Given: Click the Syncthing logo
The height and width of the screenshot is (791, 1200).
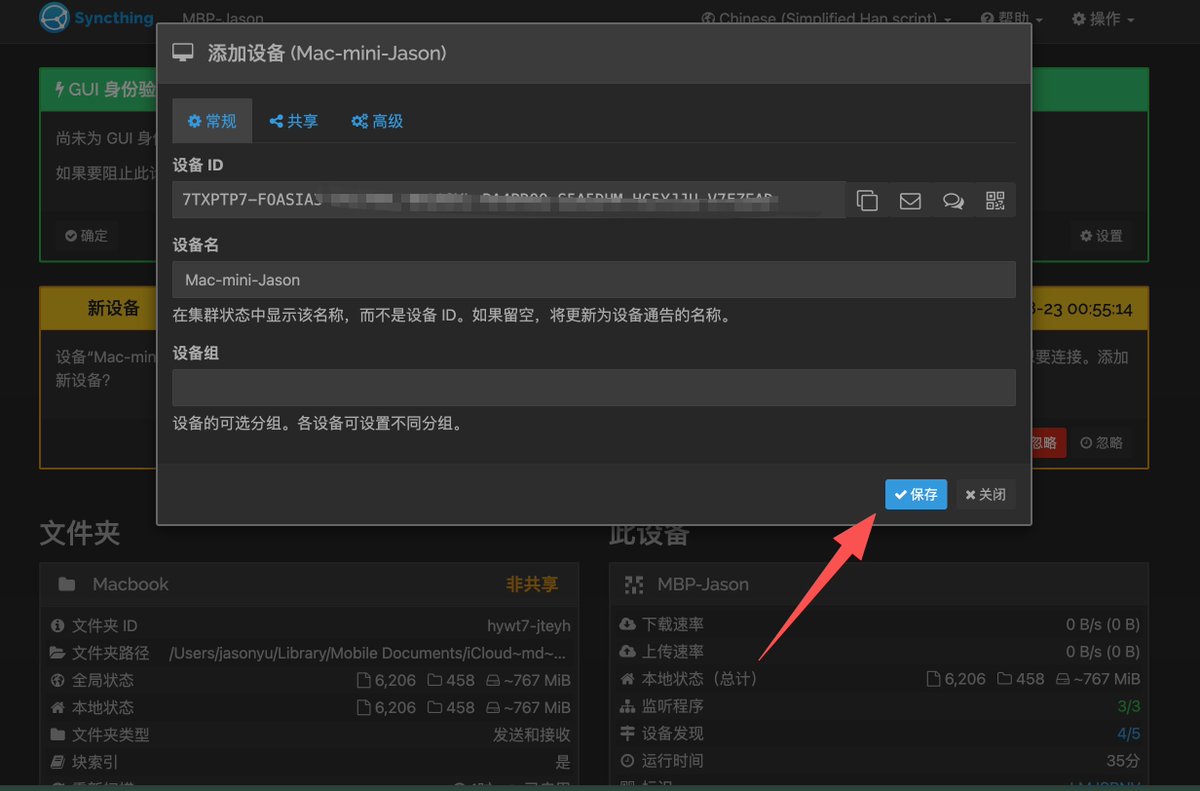Looking at the screenshot, I should point(97,18).
